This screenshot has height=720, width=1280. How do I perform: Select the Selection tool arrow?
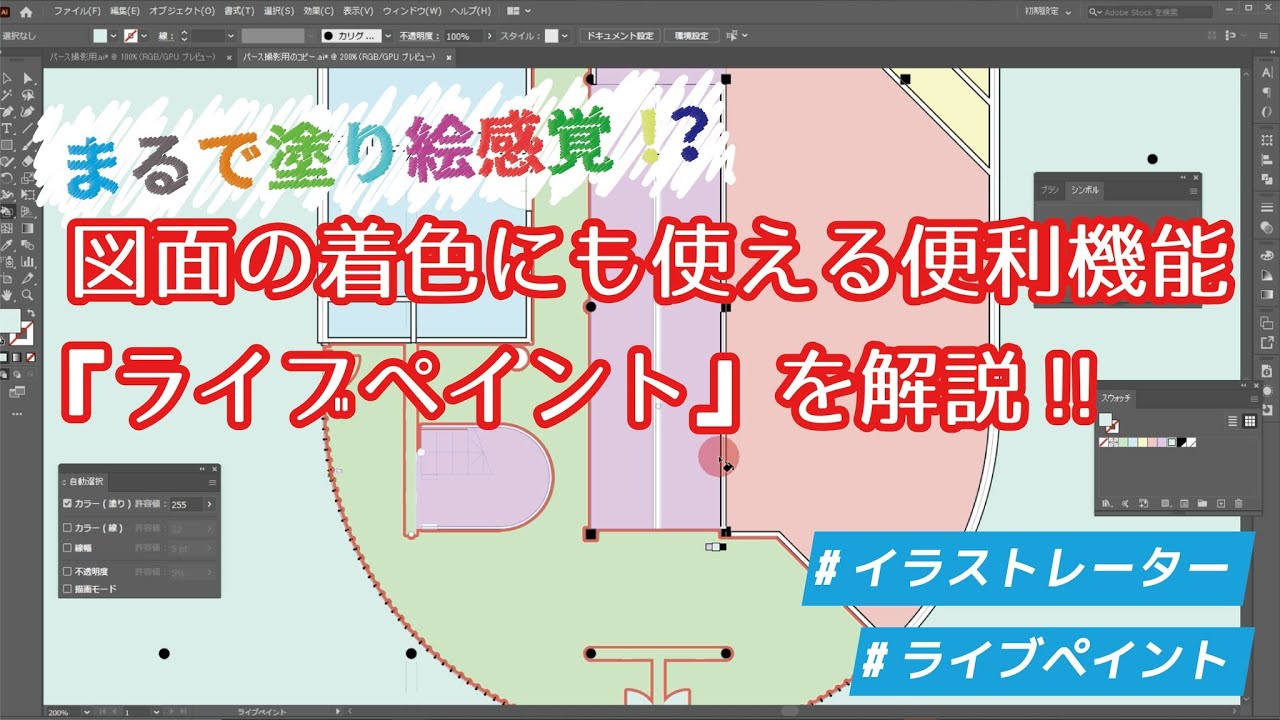7,79
